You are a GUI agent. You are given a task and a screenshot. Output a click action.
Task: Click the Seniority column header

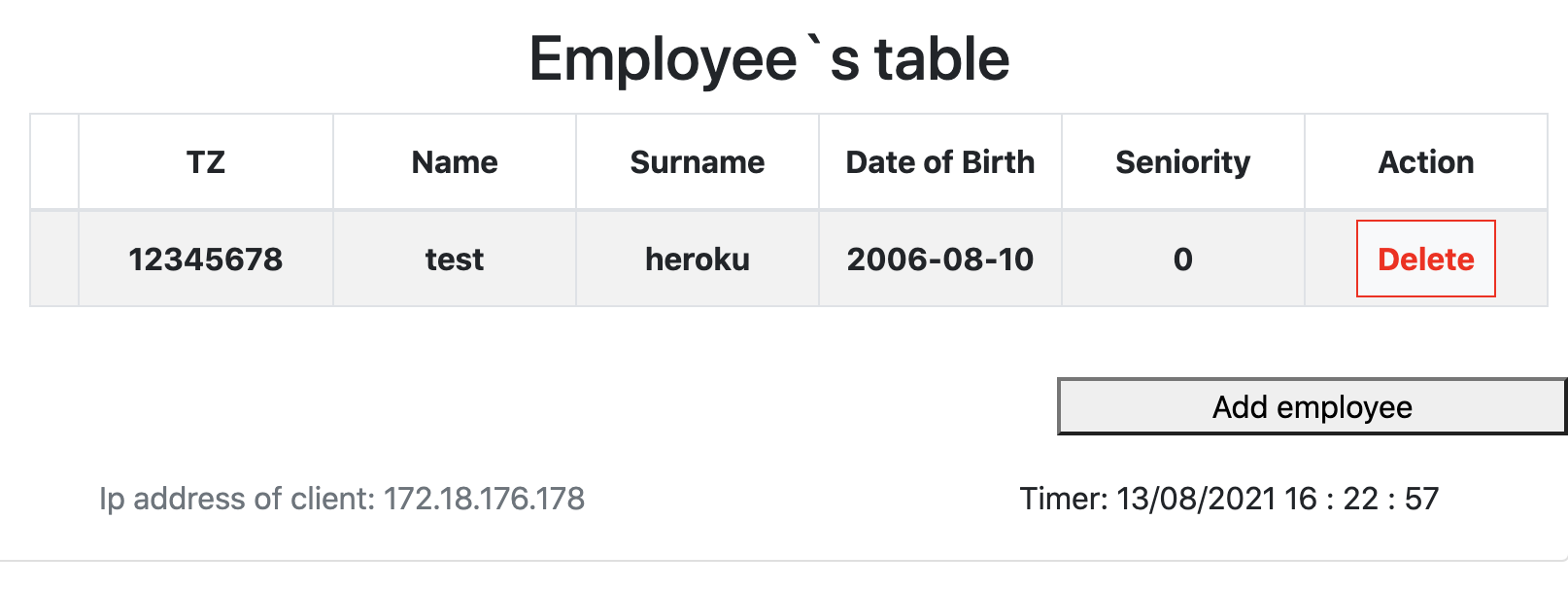coord(1181,161)
